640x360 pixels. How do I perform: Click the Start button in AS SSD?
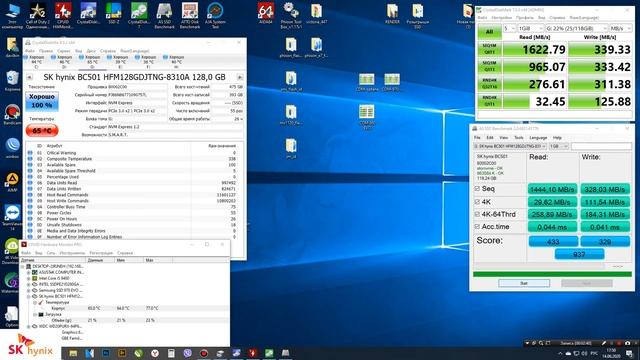[x=524, y=283]
